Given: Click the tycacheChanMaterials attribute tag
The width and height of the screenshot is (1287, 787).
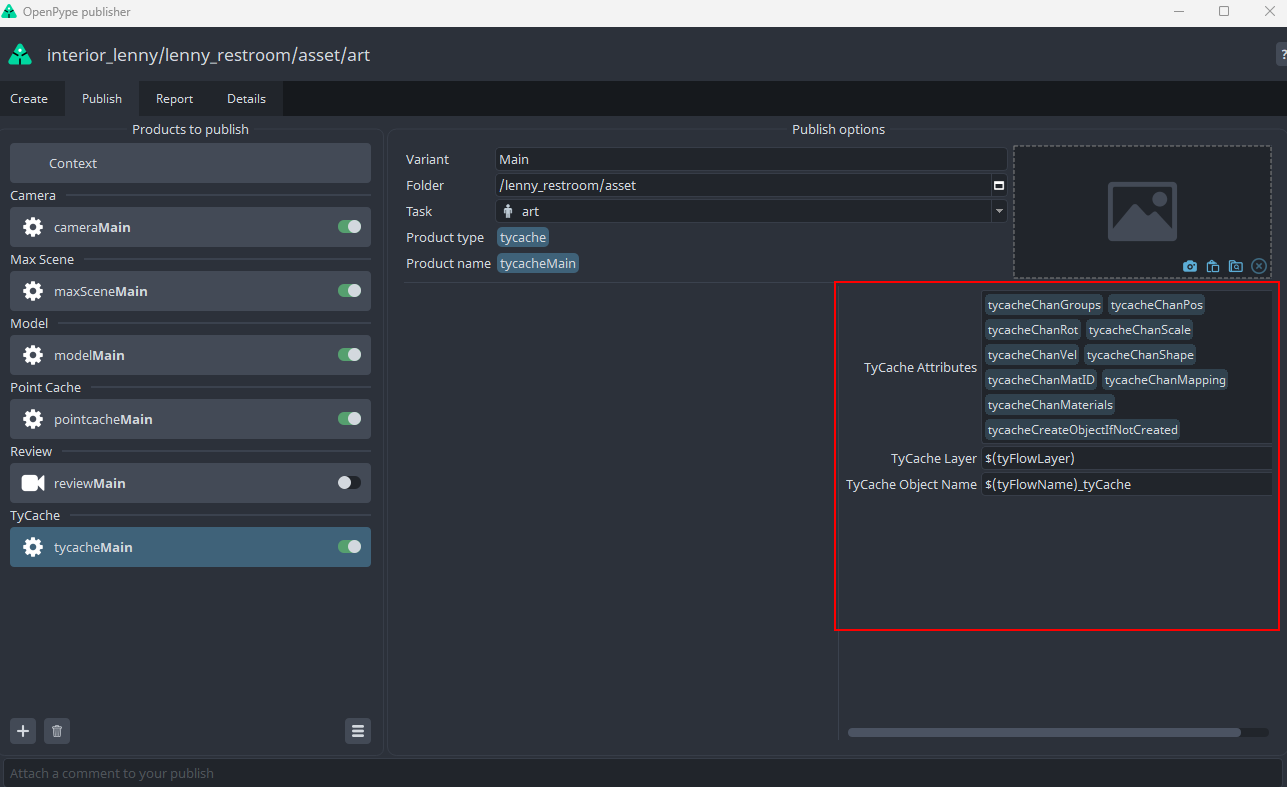Looking at the screenshot, I should click(x=1050, y=405).
